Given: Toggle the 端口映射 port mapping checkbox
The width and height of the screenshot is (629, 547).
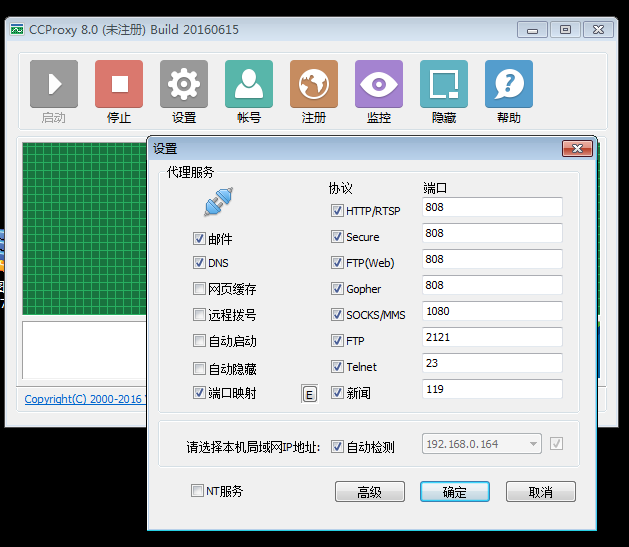Looking at the screenshot, I should pyautogui.click(x=199, y=393).
